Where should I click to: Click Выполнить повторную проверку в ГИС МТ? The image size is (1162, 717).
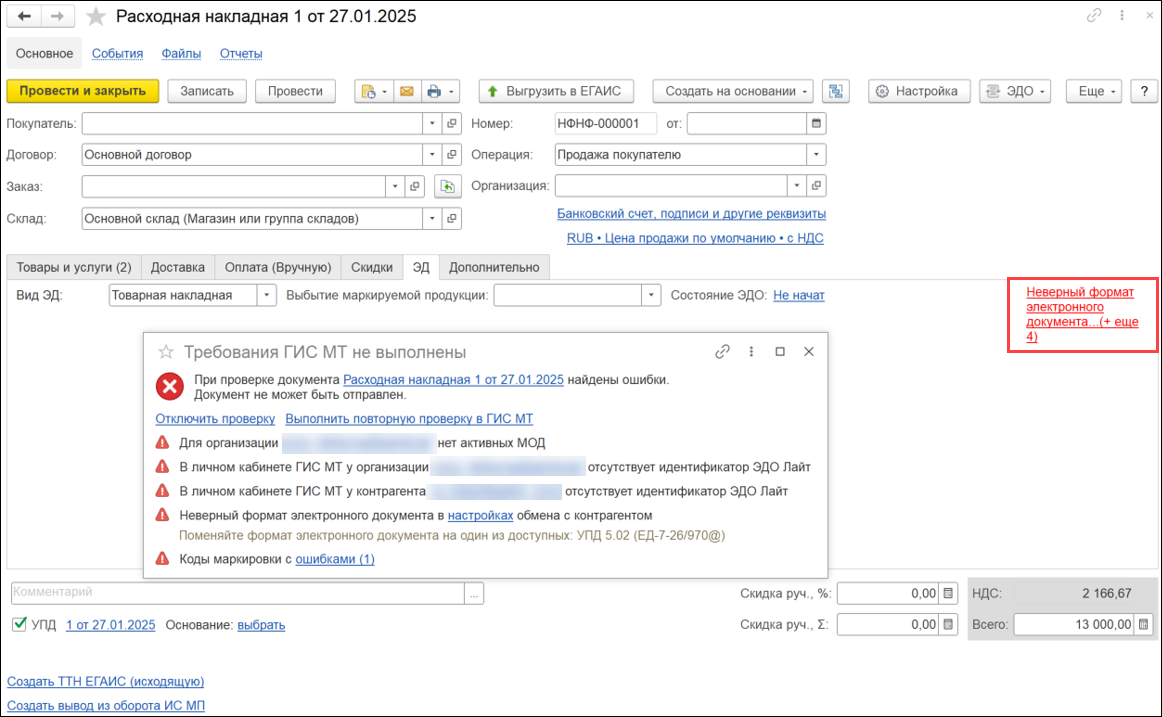(x=409, y=418)
